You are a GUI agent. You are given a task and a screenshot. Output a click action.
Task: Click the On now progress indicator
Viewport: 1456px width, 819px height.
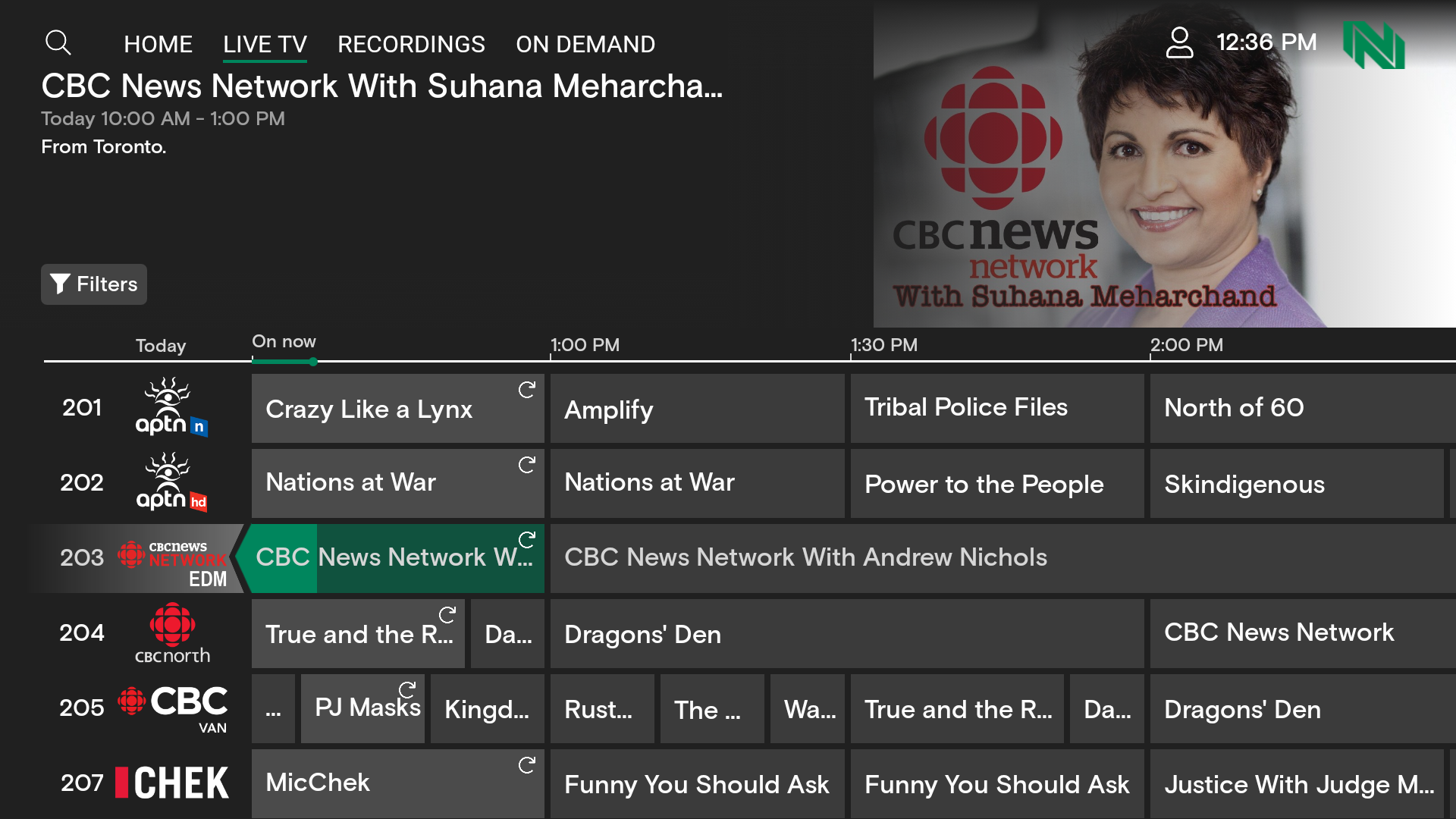(x=313, y=362)
